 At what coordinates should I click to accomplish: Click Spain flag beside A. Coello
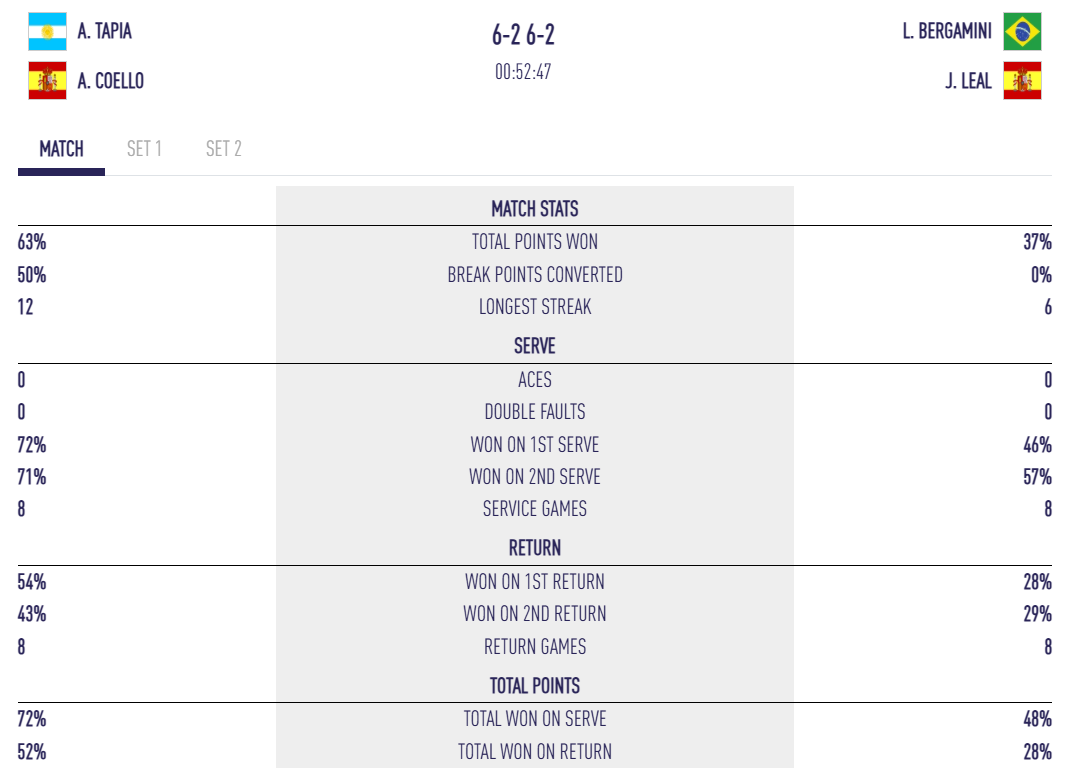47,81
